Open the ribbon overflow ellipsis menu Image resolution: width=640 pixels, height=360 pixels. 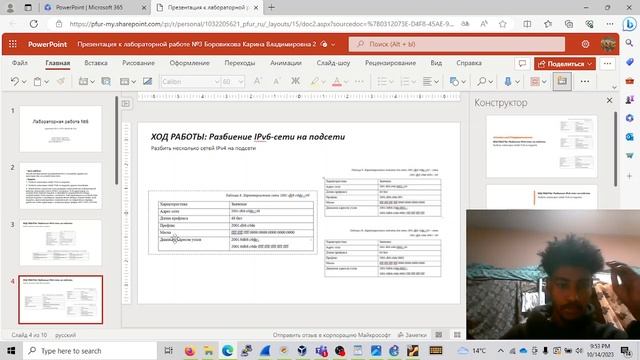pyautogui.click(x=584, y=82)
